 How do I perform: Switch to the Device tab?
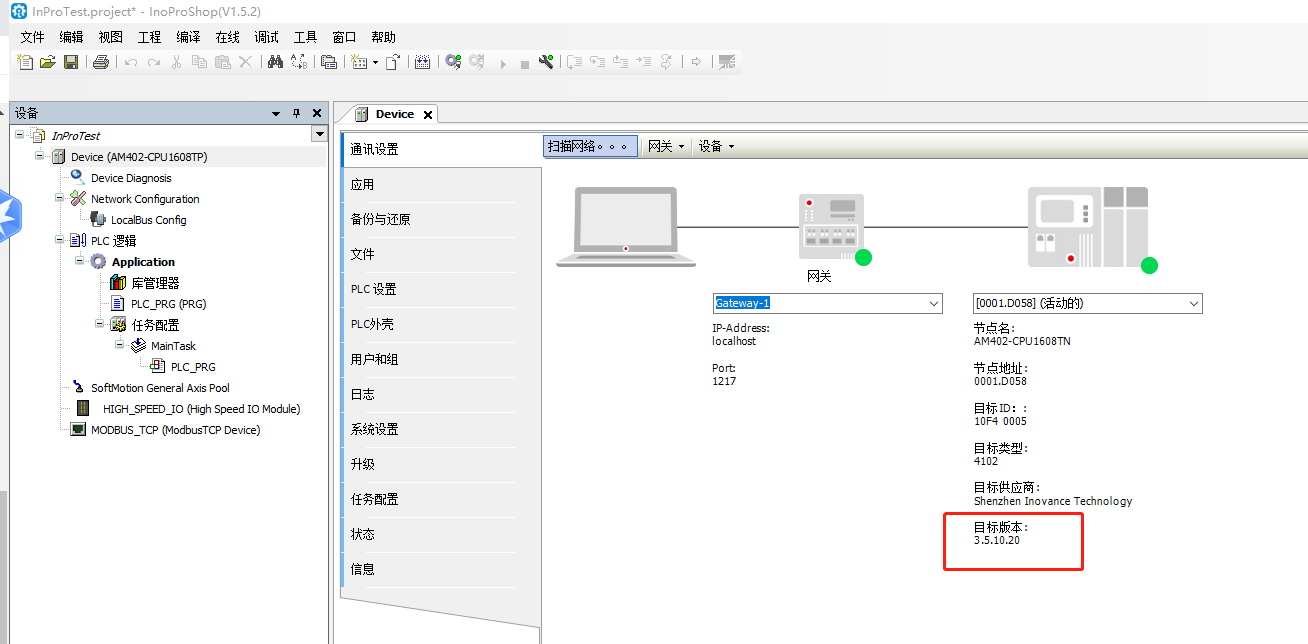click(x=394, y=113)
